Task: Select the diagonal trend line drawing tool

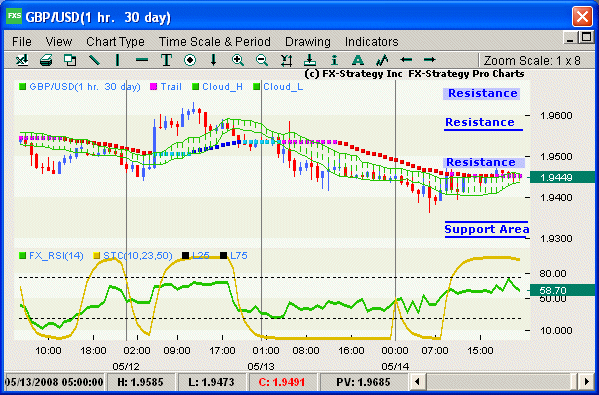Action: coord(94,60)
